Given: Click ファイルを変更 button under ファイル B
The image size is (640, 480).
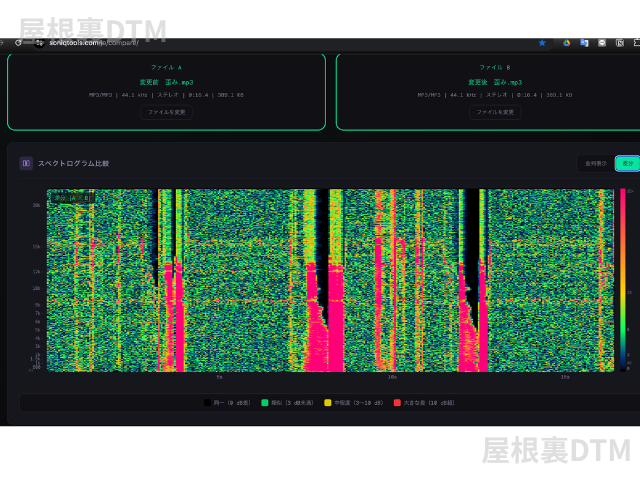Looking at the screenshot, I should coord(495,112).
